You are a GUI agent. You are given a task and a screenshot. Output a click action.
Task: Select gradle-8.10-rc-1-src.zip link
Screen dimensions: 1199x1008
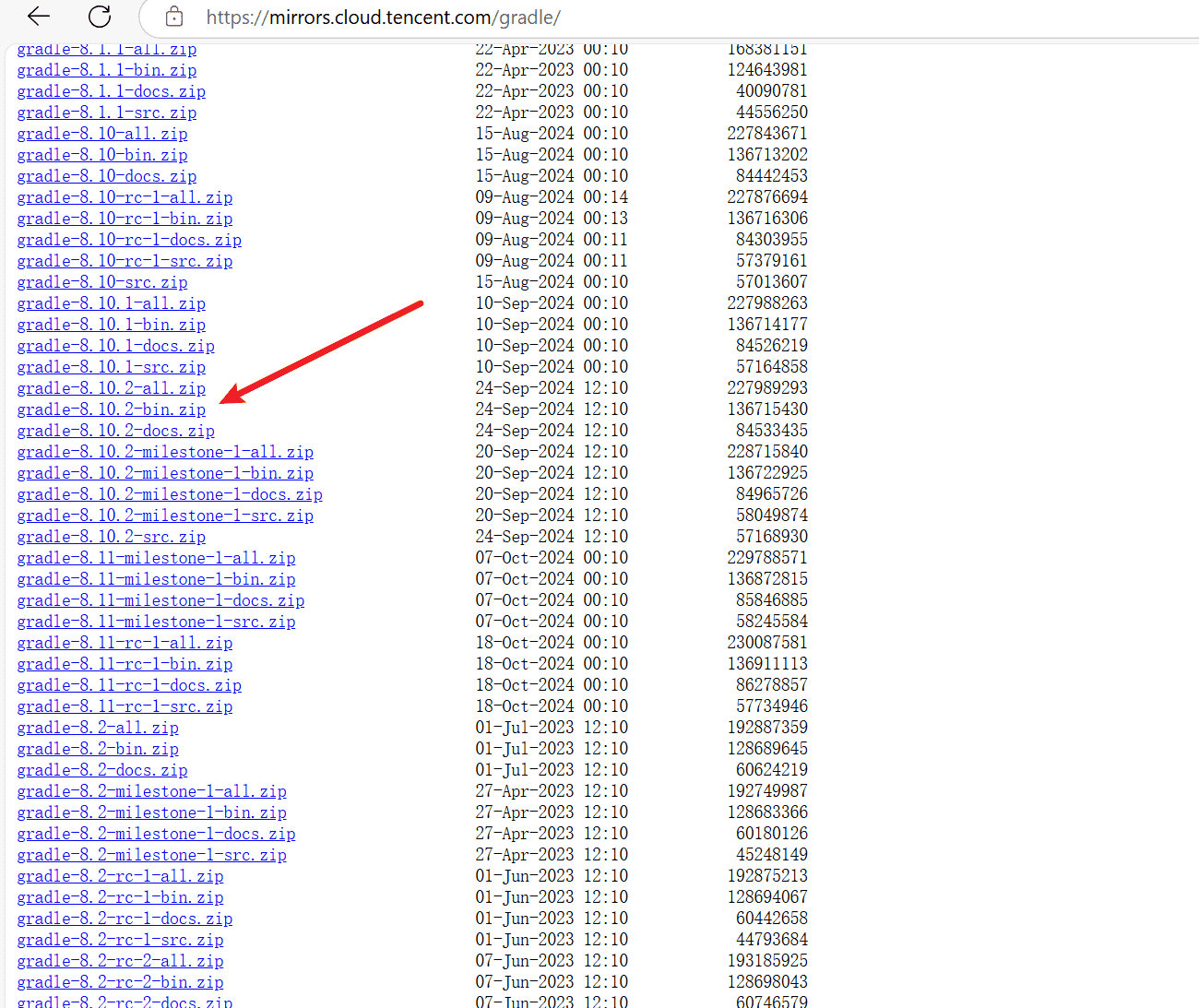[125, 261]
